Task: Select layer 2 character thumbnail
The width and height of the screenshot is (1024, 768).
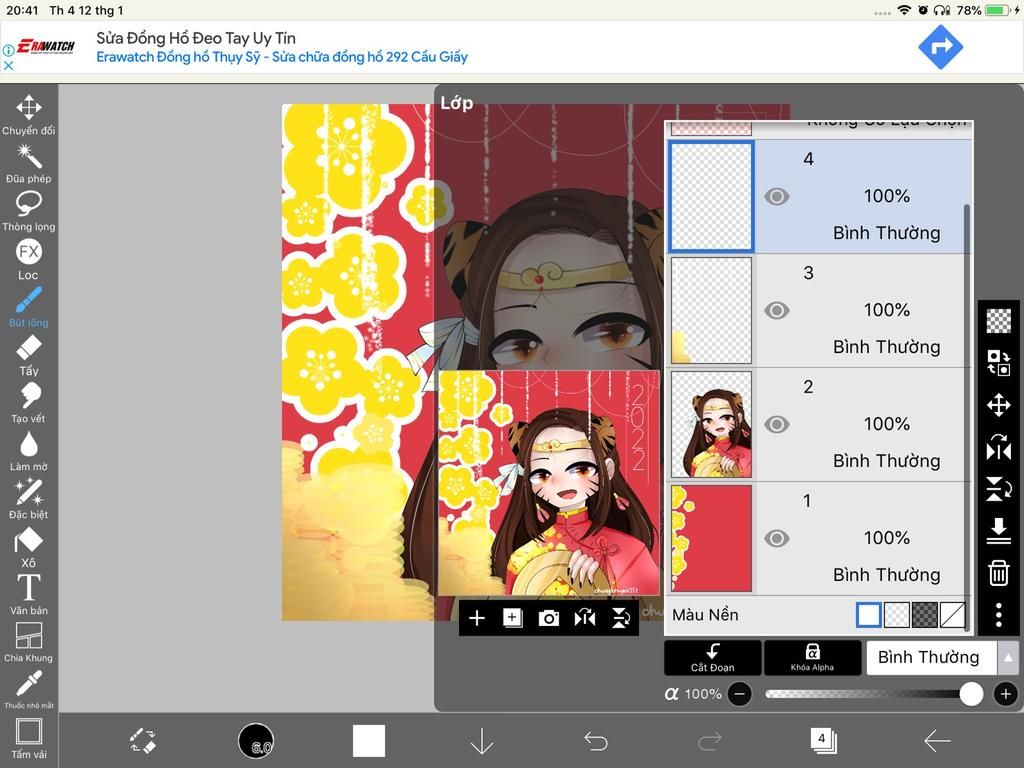Action: [x=712, y=424]
